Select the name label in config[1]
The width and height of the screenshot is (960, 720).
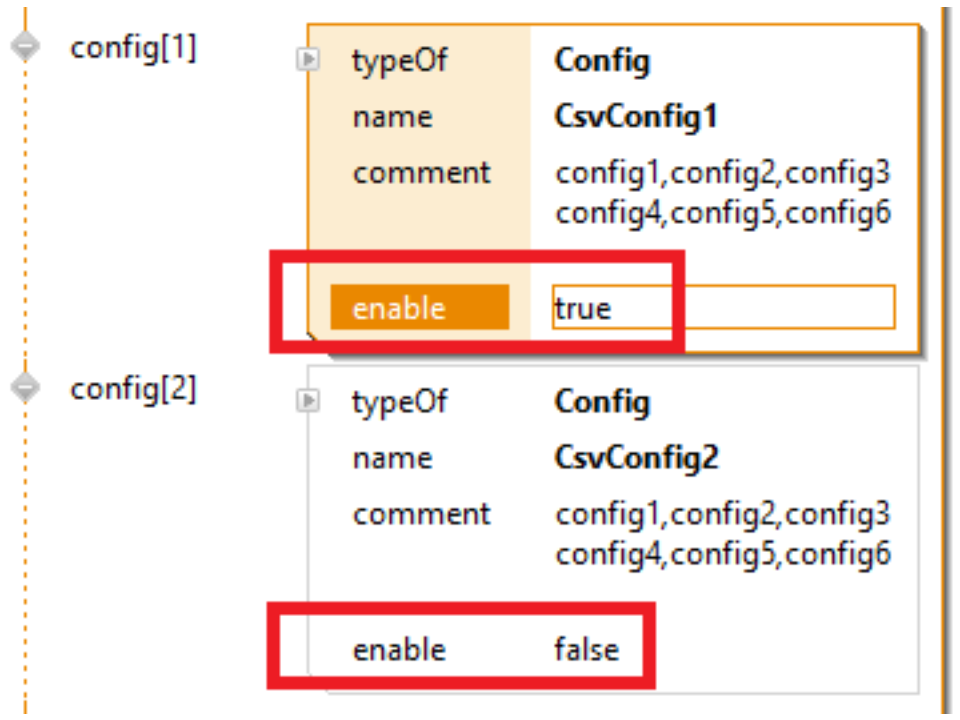[392, 117]
